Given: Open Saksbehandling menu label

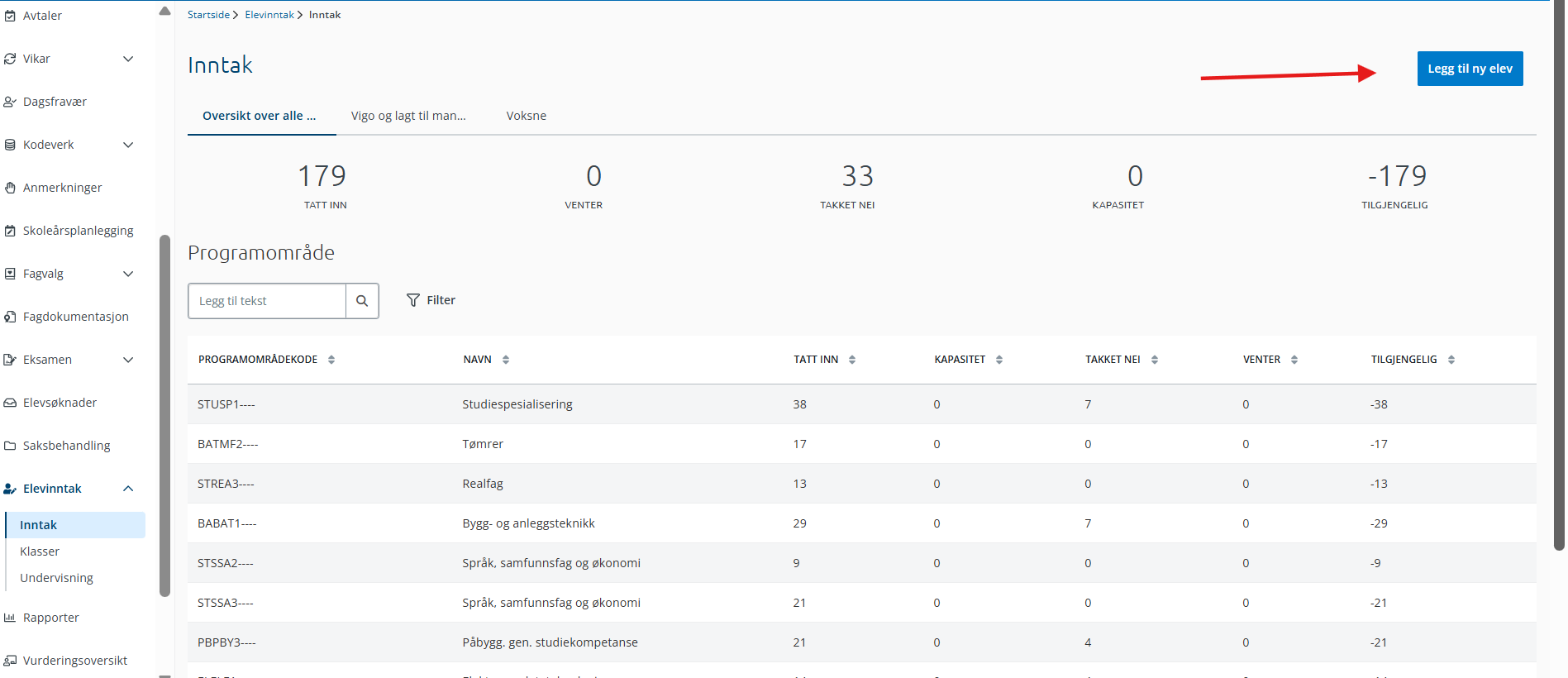Looking at the screenshot, I should 66,446.
